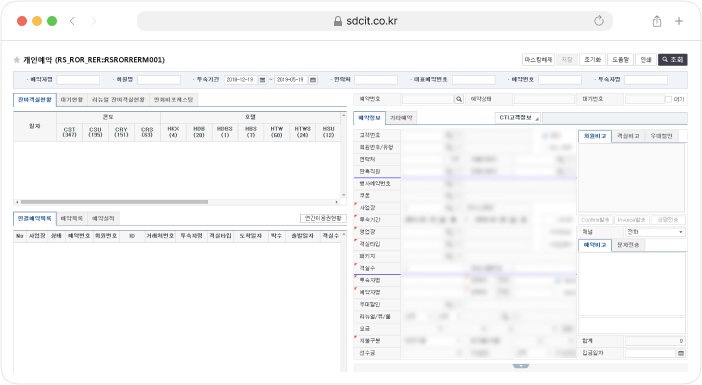Viewport: 702px width, 385px height.
Task: Click the Confirm발송 button
Action: [x=595, y=220]
